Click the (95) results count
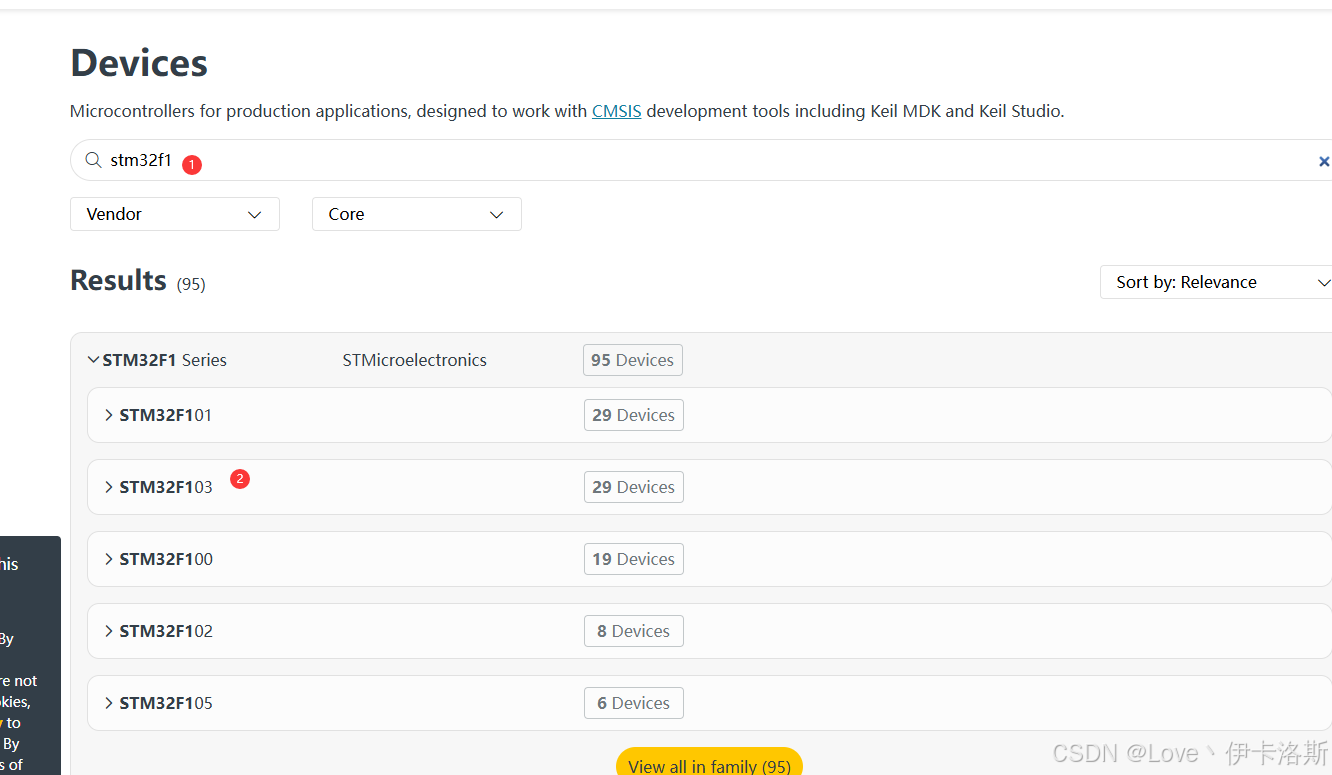The width and height of the screenshot is (1332, 775). click(x=191, y=284)
